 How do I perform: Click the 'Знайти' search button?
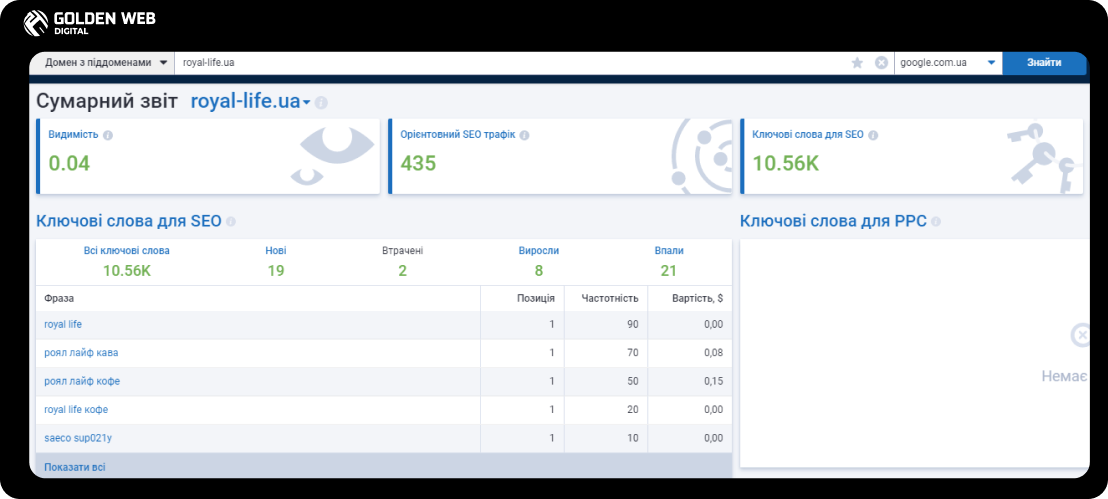tap(1044, 63)
